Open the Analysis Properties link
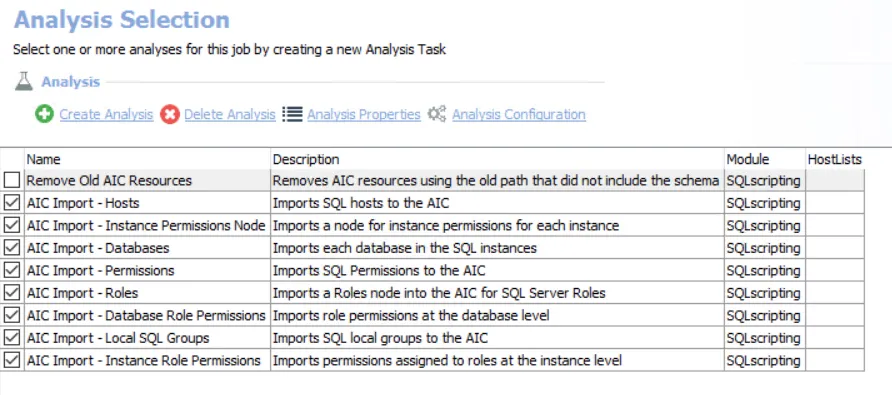 [x=364, y=114]
